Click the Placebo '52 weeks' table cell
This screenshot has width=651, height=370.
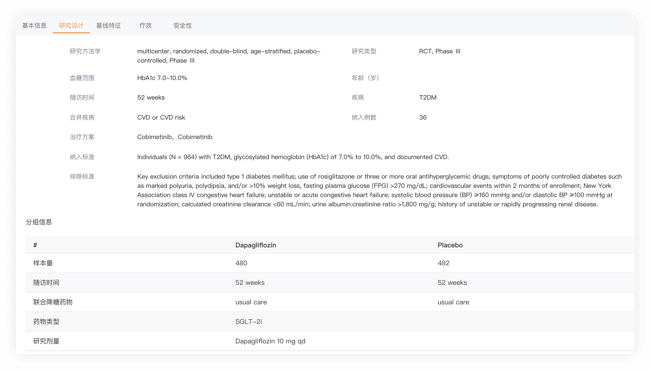[x=452, y=282]
